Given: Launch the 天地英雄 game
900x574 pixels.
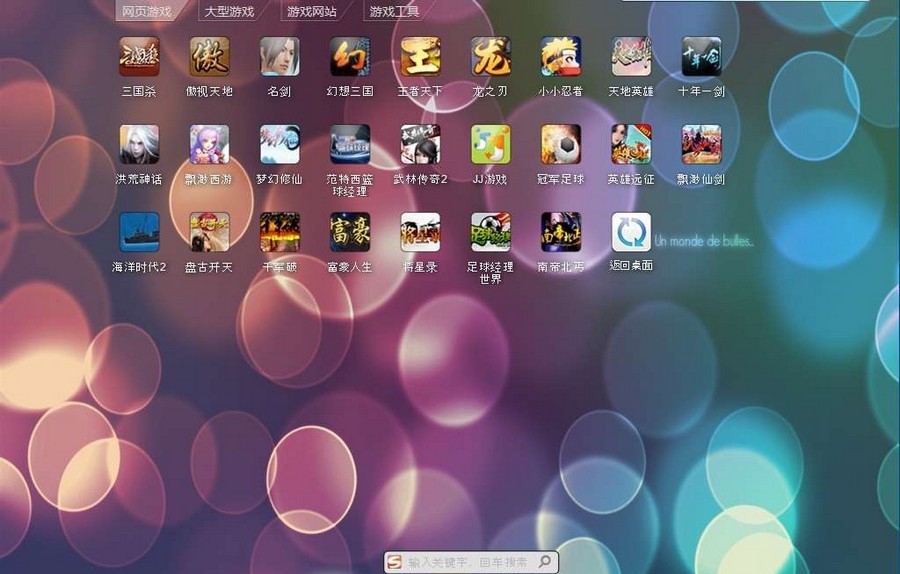Looking at the screenshot, I should pyautogui.click(x=631, y=57).
